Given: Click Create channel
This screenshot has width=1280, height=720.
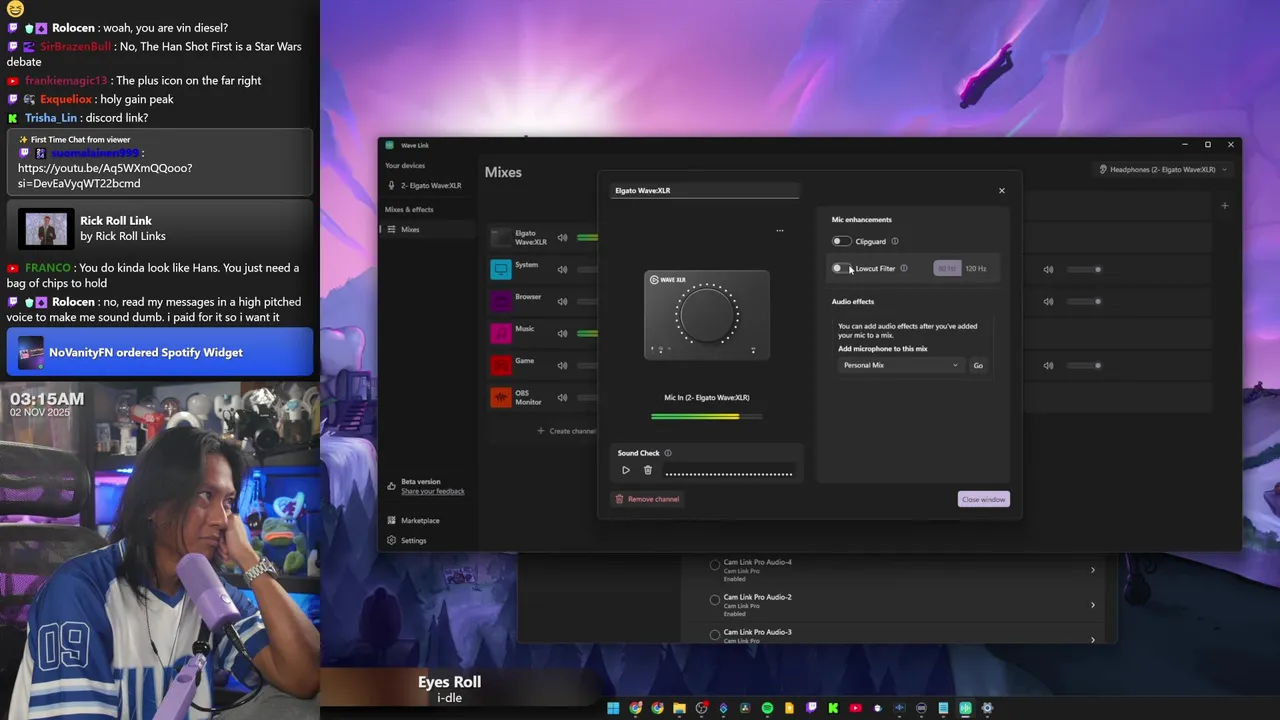Looking at the screenshot, I should [566, 431].
